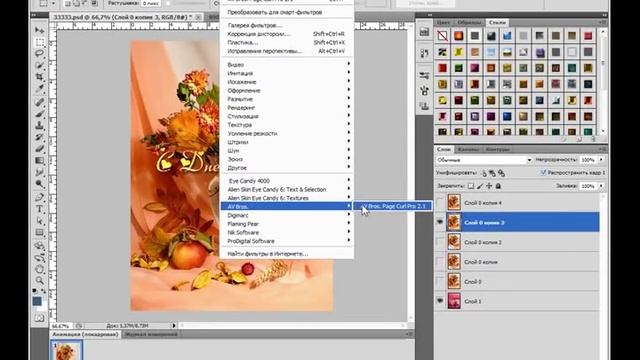The image size is (640, 360).
Task: Toggle the lock all padlock icon
Action: [498, 186]
